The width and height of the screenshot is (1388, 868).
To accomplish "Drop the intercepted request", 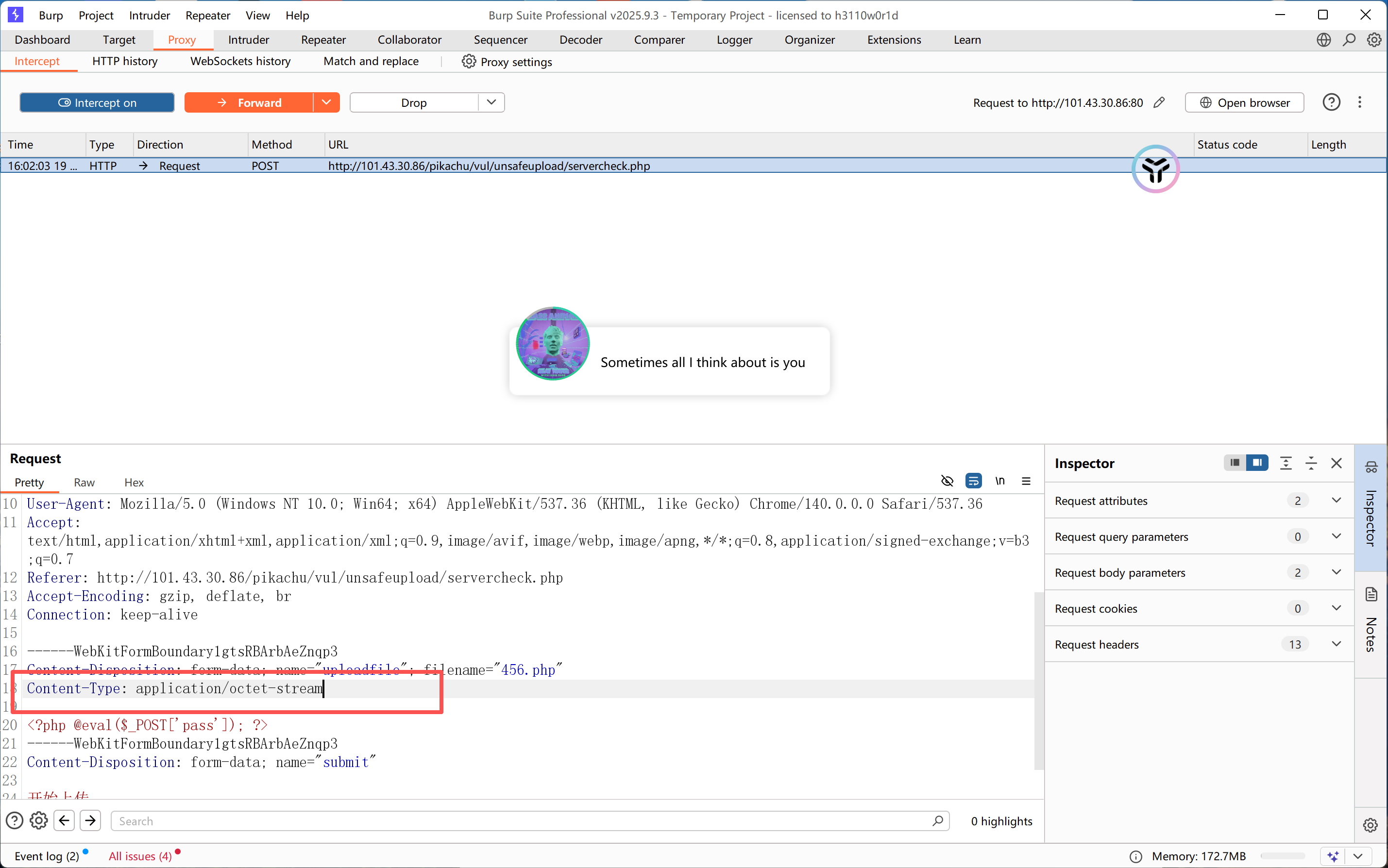I will click(x=414, y=102).
